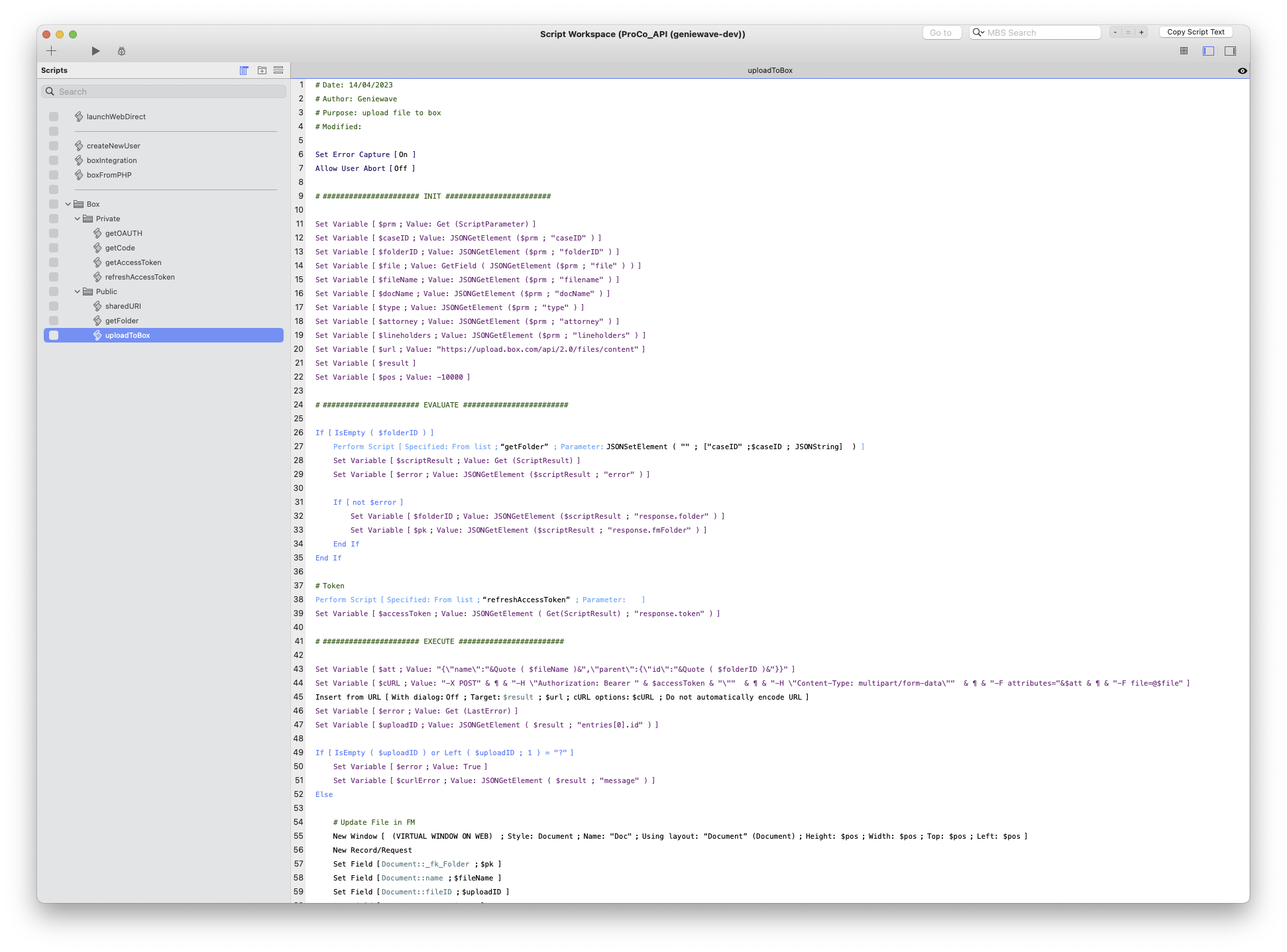The height and width of the screenshot is (952, 1287).
Task: Check the box next to launchWebDirect
Action: coord(54,117)
